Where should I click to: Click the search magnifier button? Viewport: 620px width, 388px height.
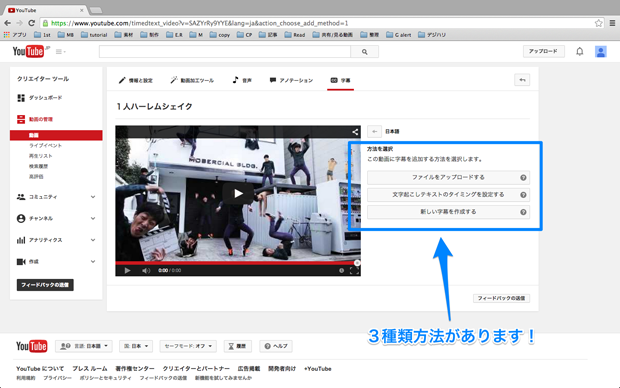click(x=365, y=51)
